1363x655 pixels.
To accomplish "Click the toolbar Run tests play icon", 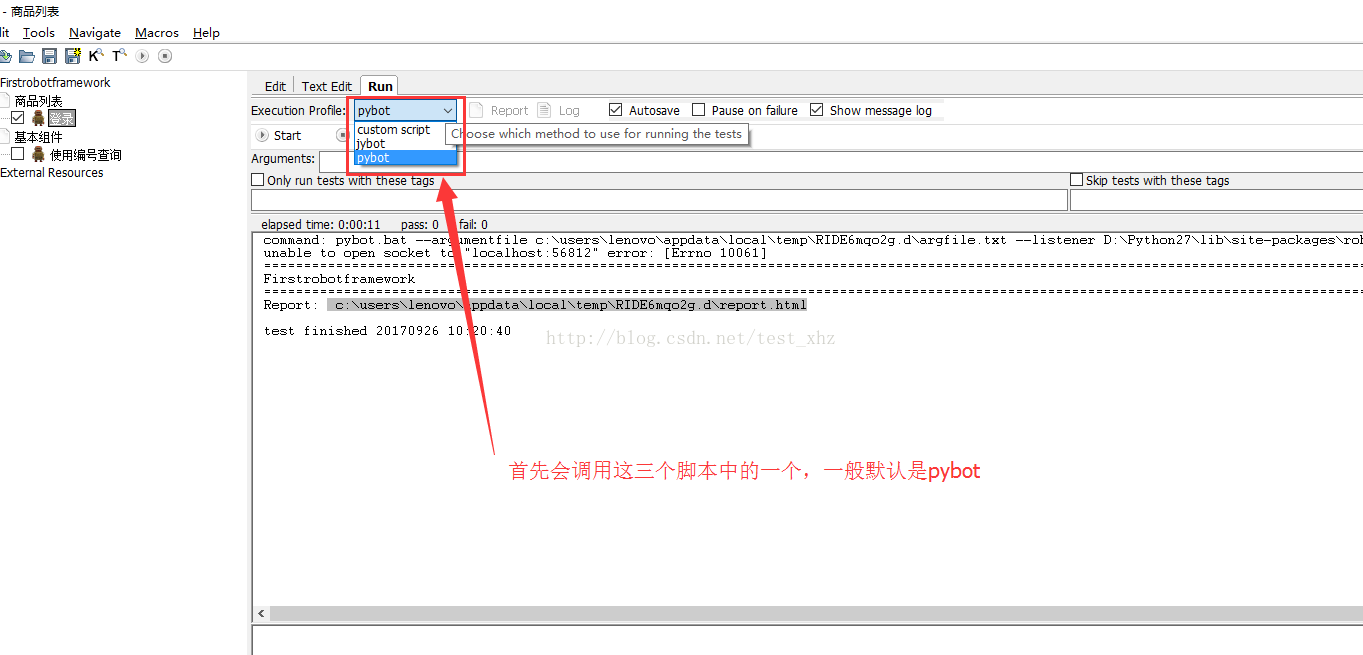I will 143,56.
